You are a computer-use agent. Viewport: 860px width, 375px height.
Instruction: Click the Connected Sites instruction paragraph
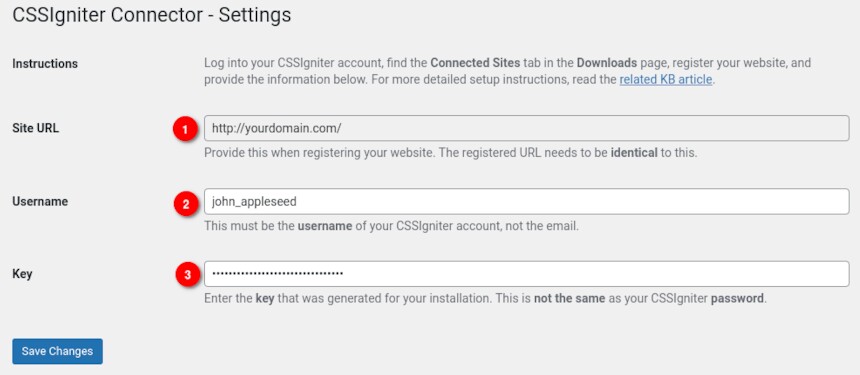[507, 71]
